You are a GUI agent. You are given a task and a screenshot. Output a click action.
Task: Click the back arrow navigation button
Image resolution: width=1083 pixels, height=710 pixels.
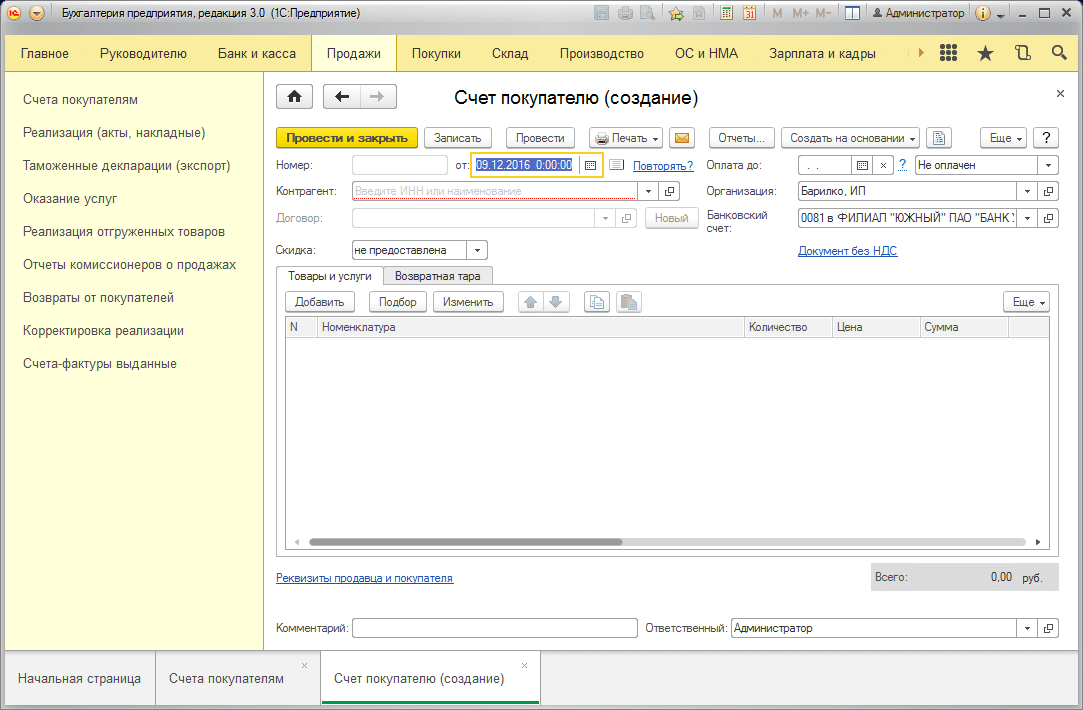(342, 97)
